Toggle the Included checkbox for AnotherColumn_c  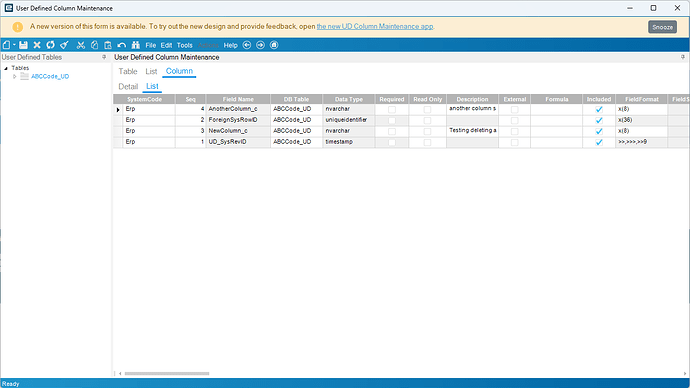click(599, 109)
